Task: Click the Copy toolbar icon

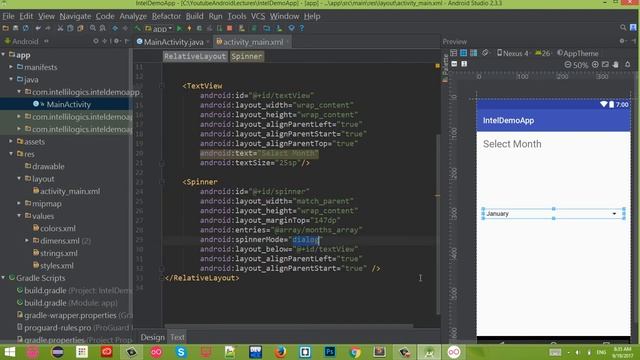Action: (x=70, y=29)
